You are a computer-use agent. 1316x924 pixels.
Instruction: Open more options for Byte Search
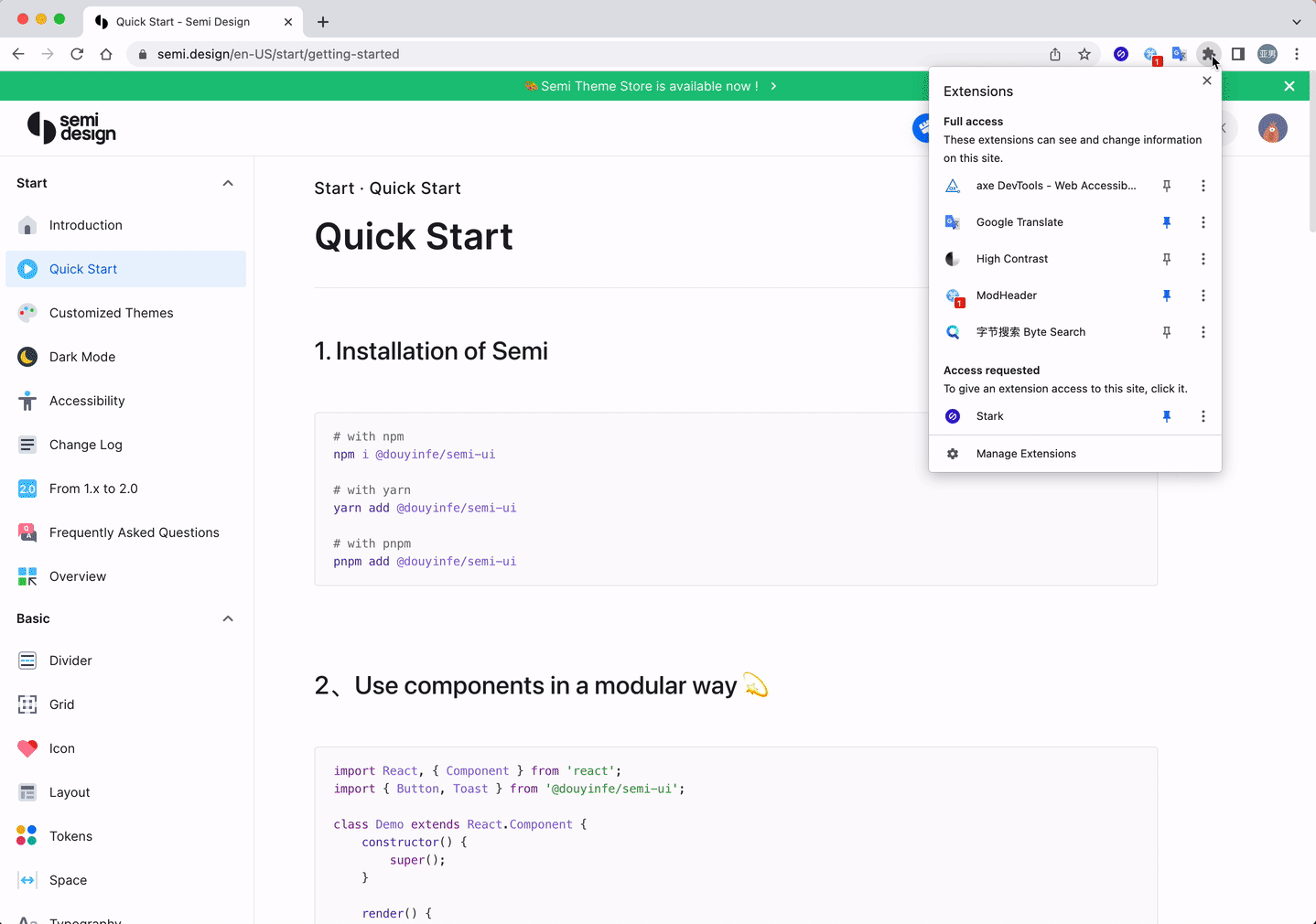point(1203,332)
